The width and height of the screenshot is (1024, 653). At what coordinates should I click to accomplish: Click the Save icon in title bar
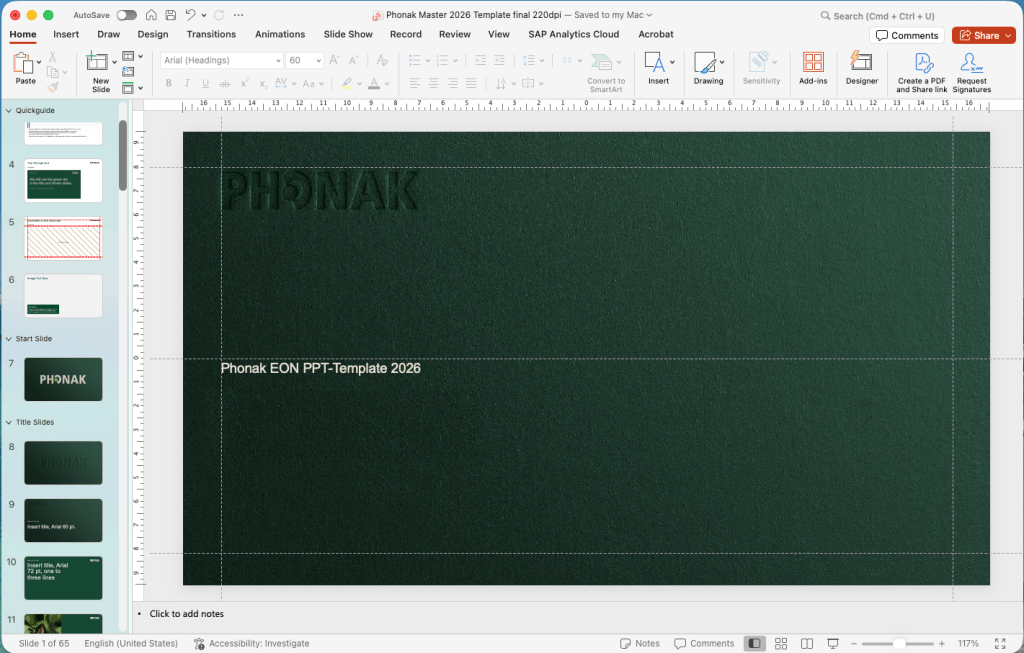(x=170, y=15)
